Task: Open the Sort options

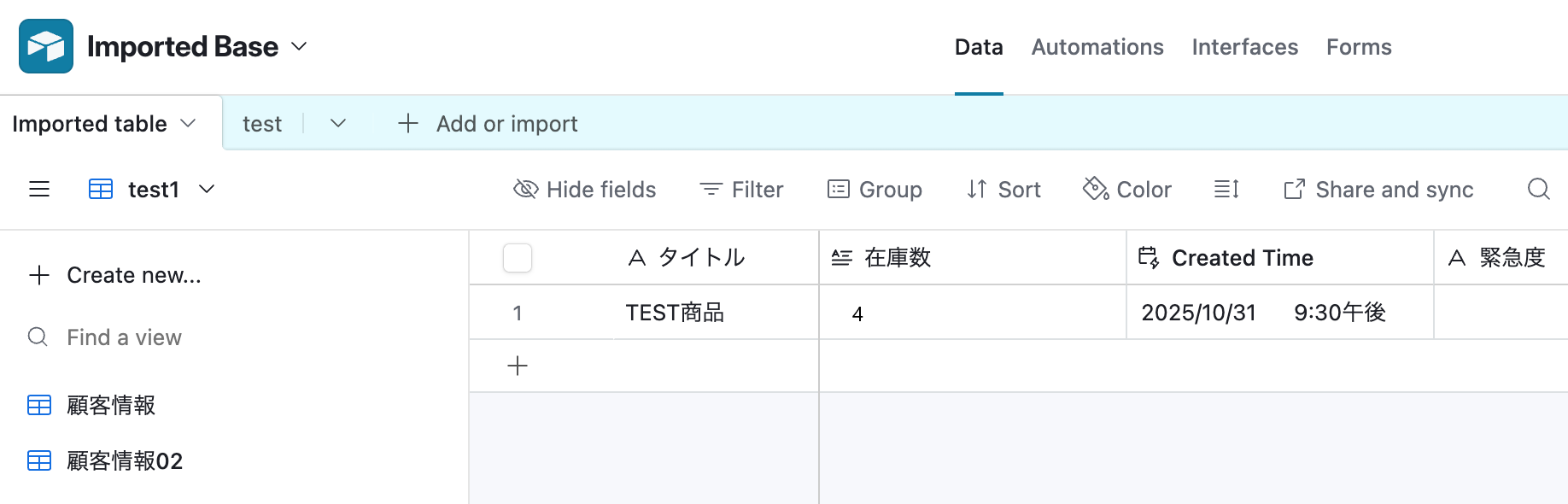Action: (x=1003, y=189)
